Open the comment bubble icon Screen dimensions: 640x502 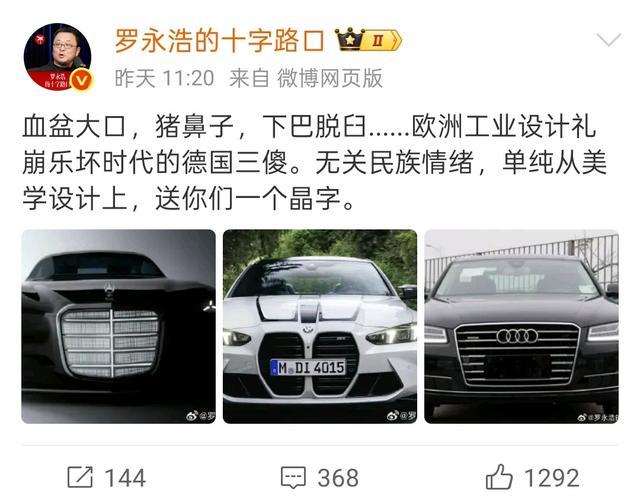(x=293, y=477)
